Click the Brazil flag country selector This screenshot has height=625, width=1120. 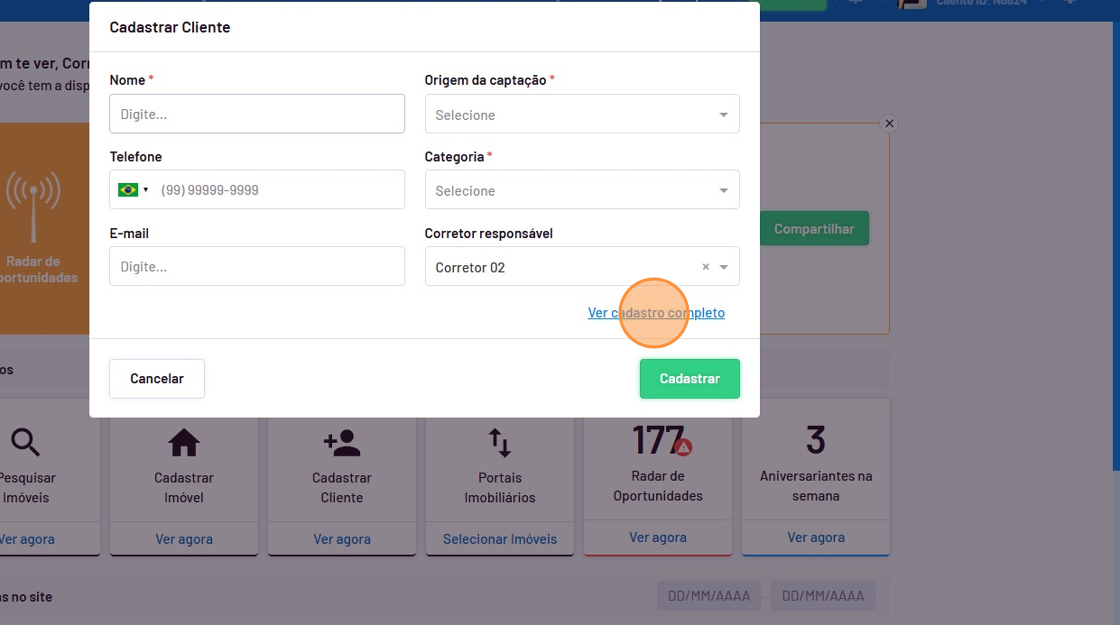[x=132, y=190]
